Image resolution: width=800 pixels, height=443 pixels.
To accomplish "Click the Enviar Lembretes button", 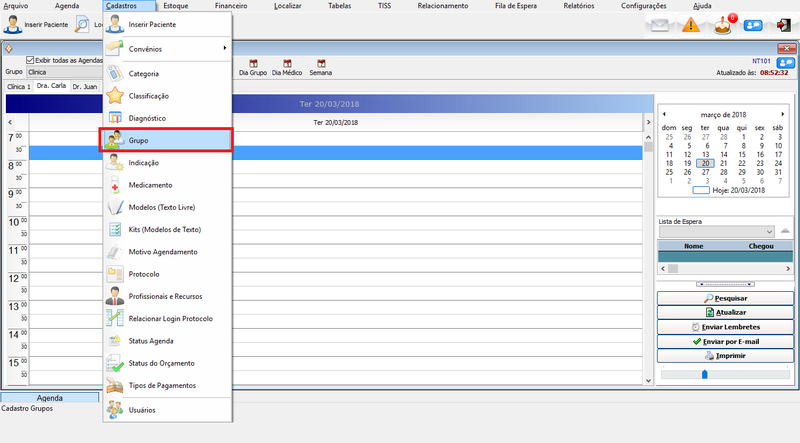I will point(724,327).
